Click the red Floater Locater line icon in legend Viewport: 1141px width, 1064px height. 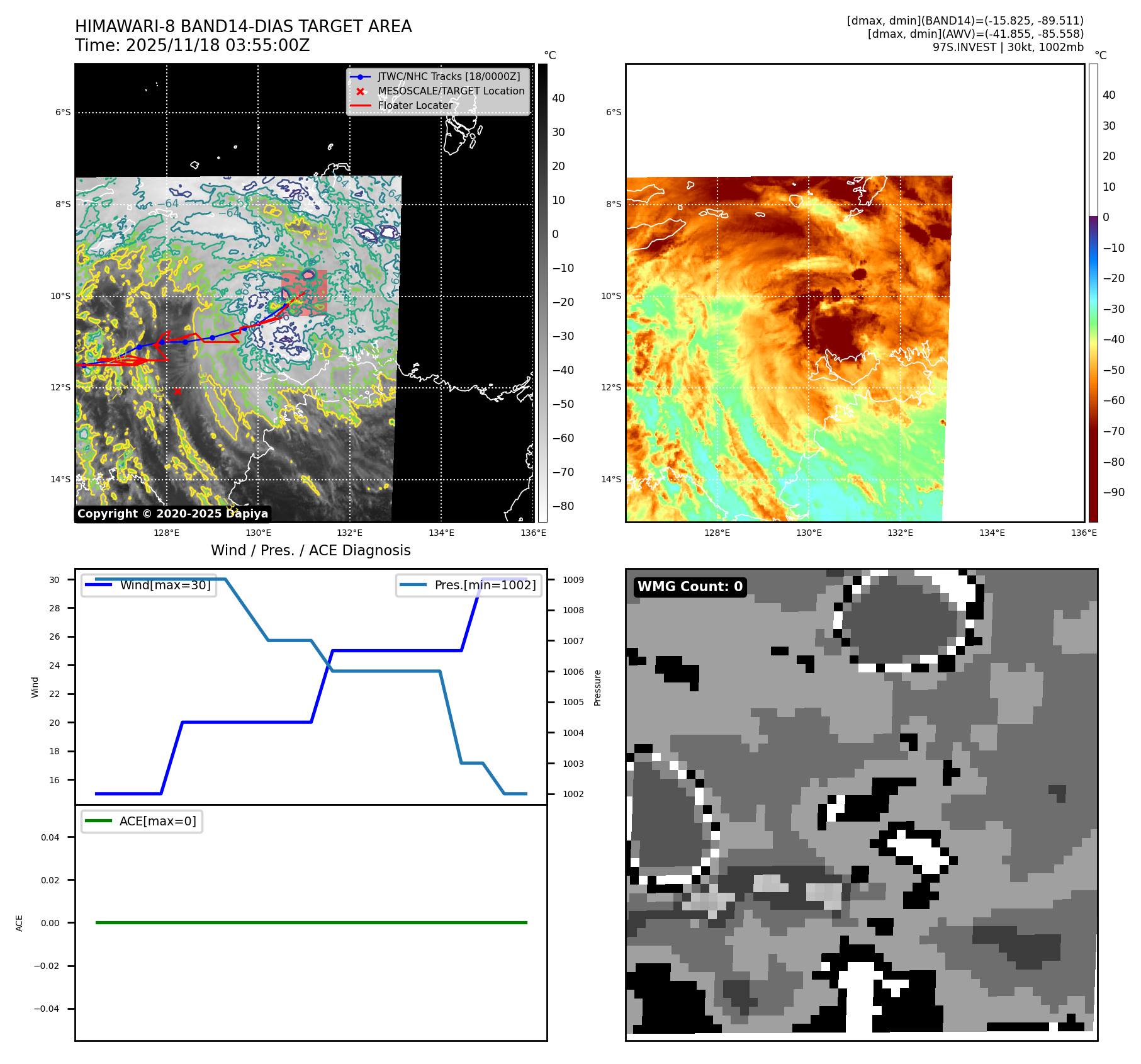[360, 106]
